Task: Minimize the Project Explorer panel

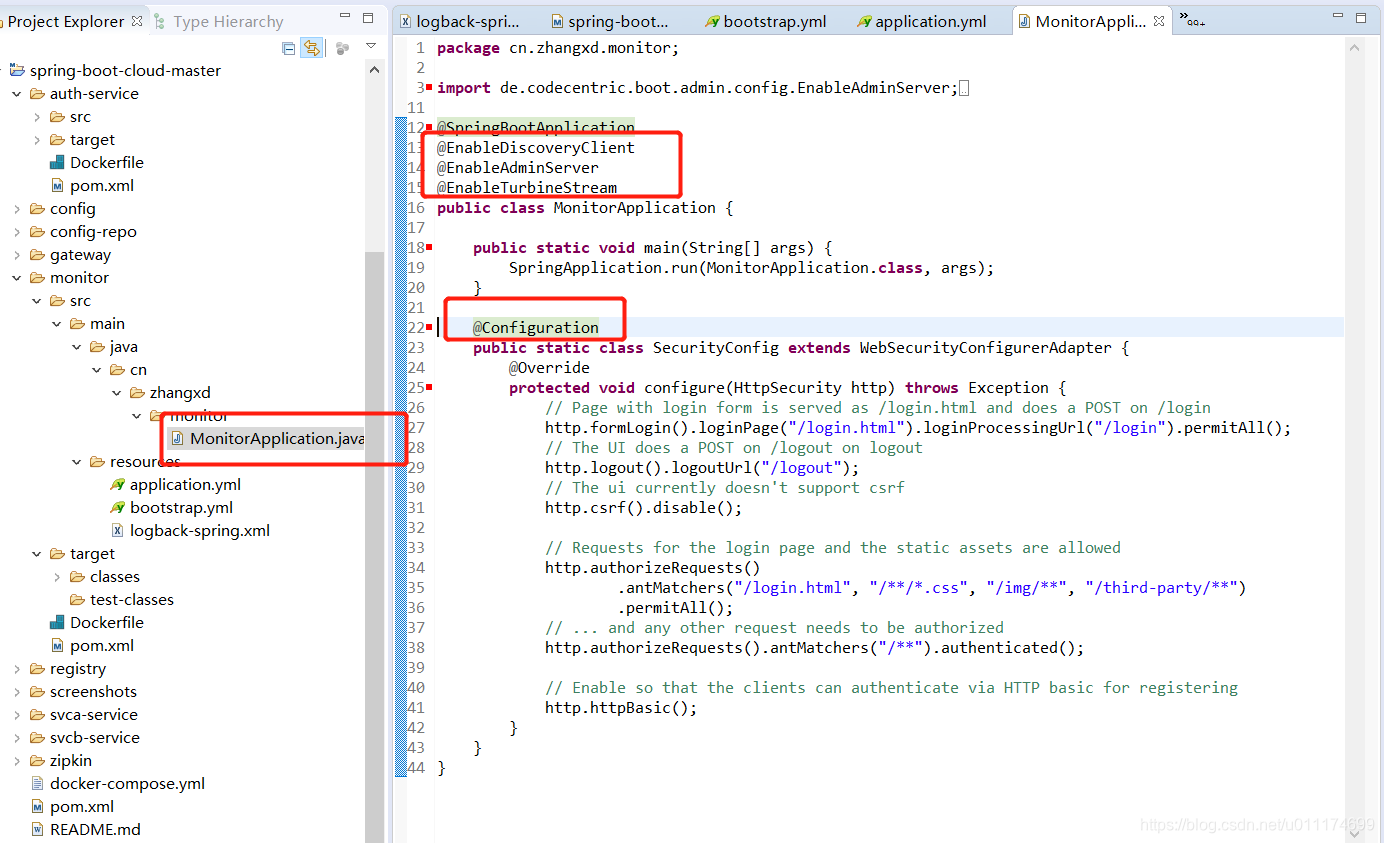Action: pyautogui.click(x=345, y=17)
